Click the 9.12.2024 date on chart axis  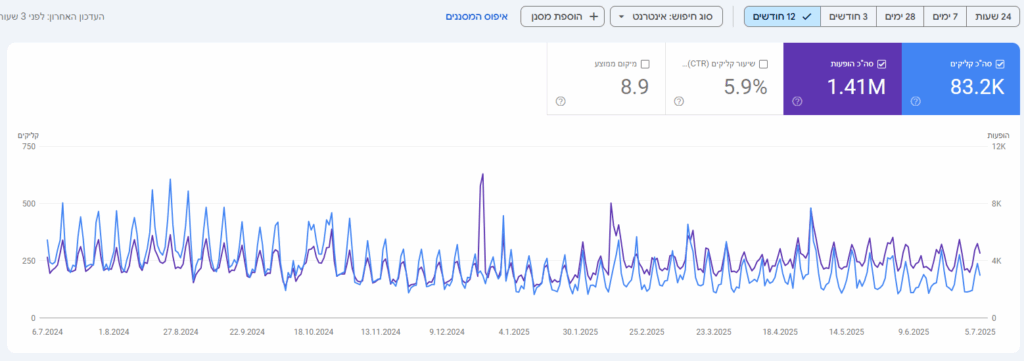447,332
